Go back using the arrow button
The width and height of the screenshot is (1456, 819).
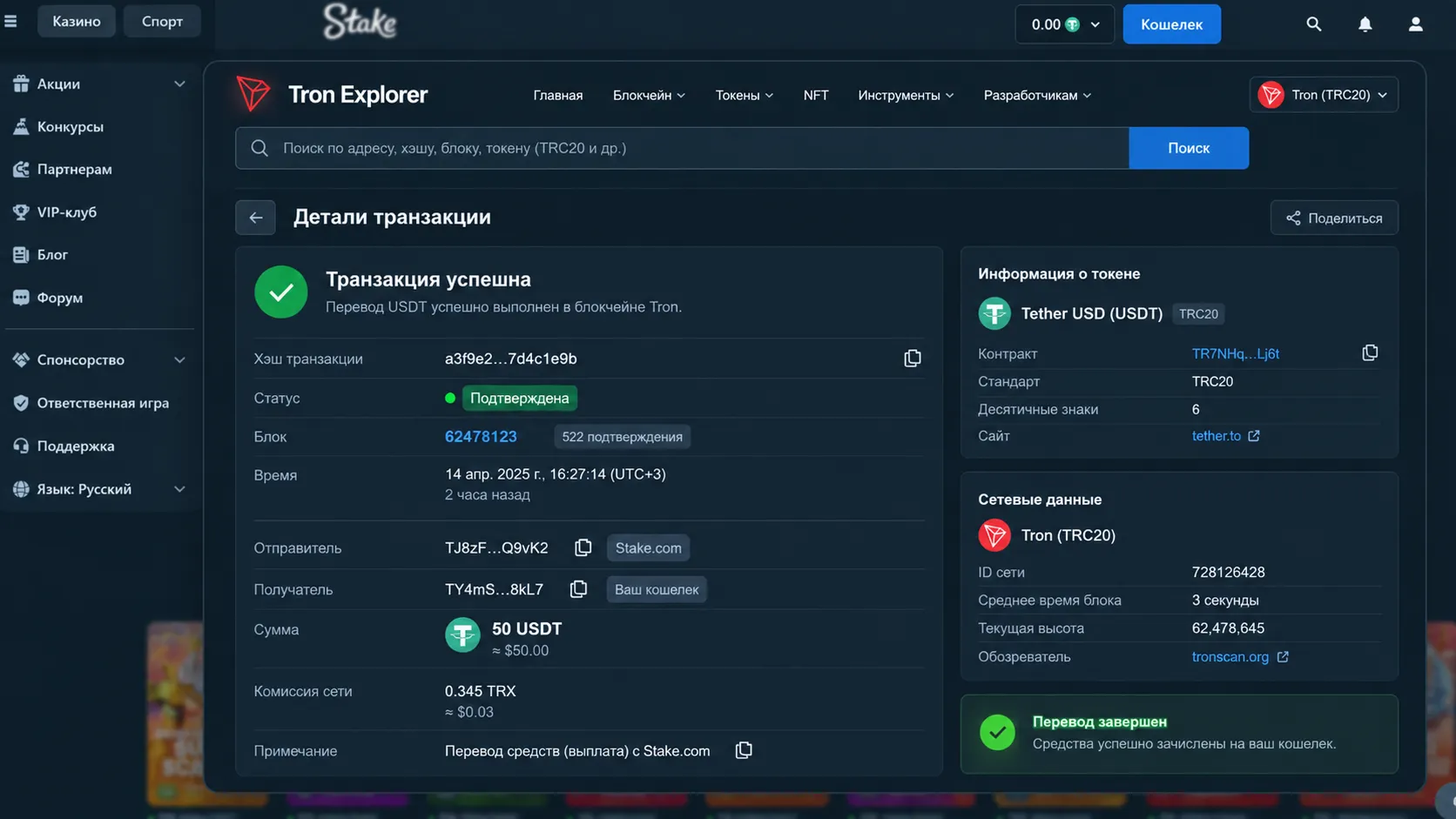pyautogui.click(x=255, y=218)
